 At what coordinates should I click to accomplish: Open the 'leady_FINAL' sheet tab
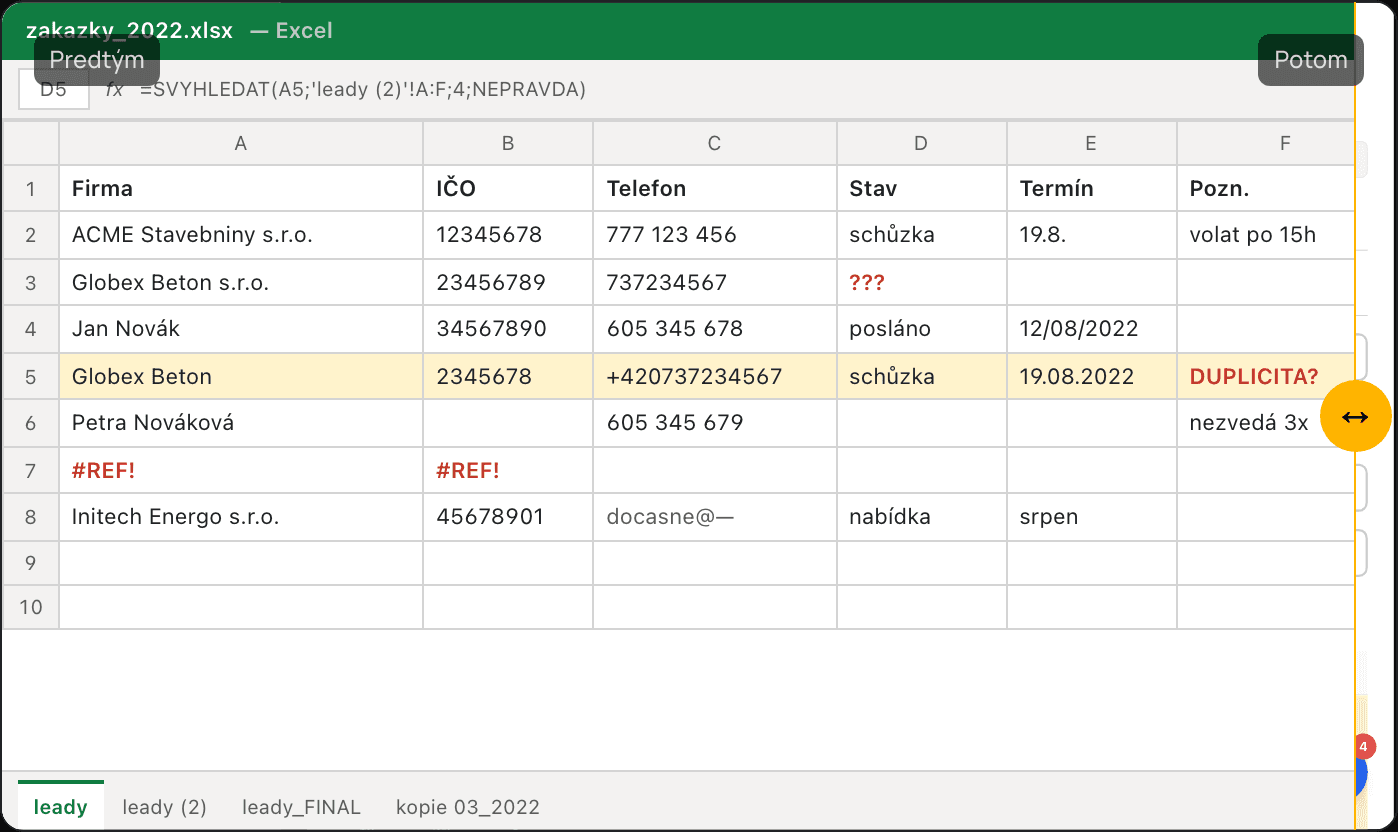pos(301,806)
